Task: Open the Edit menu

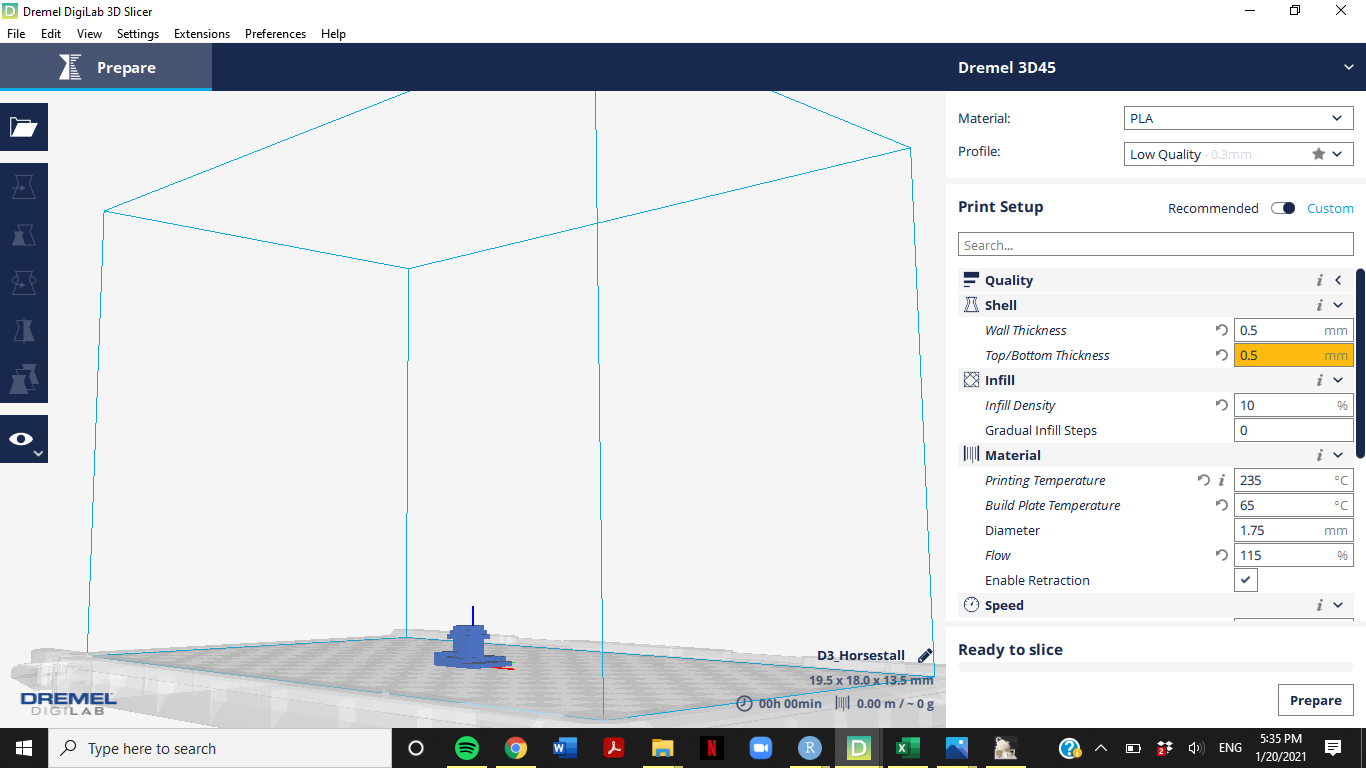Action: 51,33
